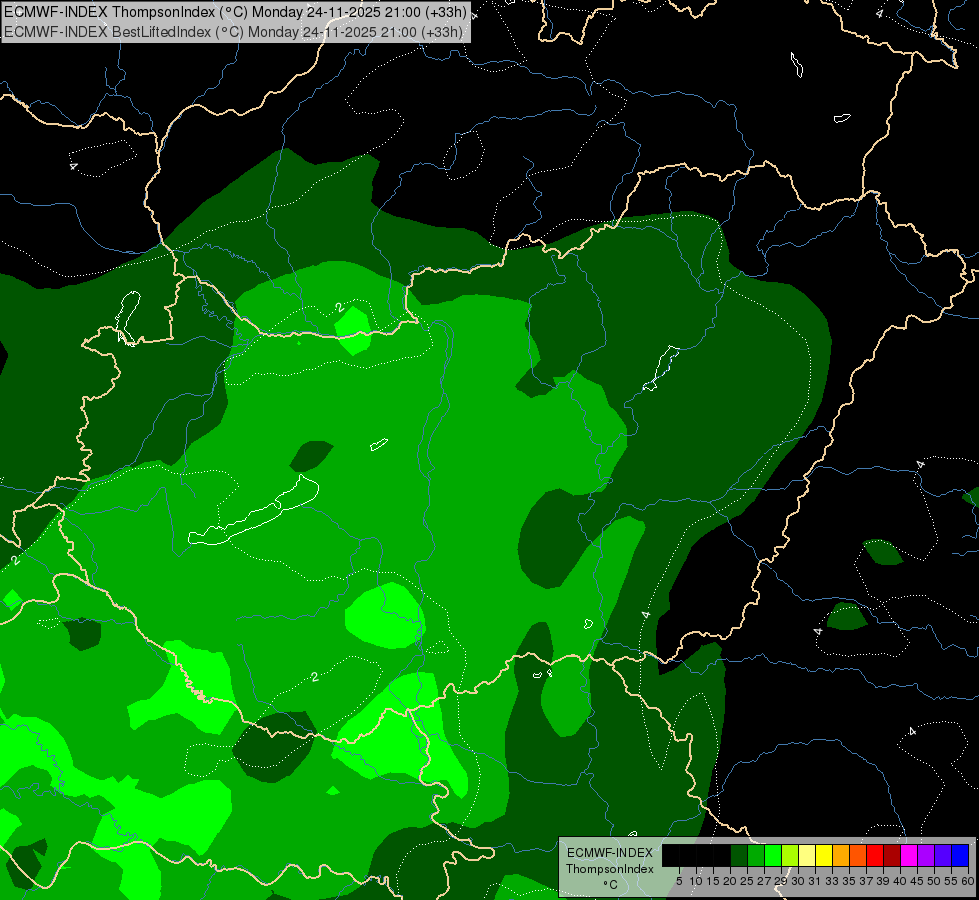Select the pale yellow 30–31 legend swatch
Screen dimensions: 979x900
point(807,855)
